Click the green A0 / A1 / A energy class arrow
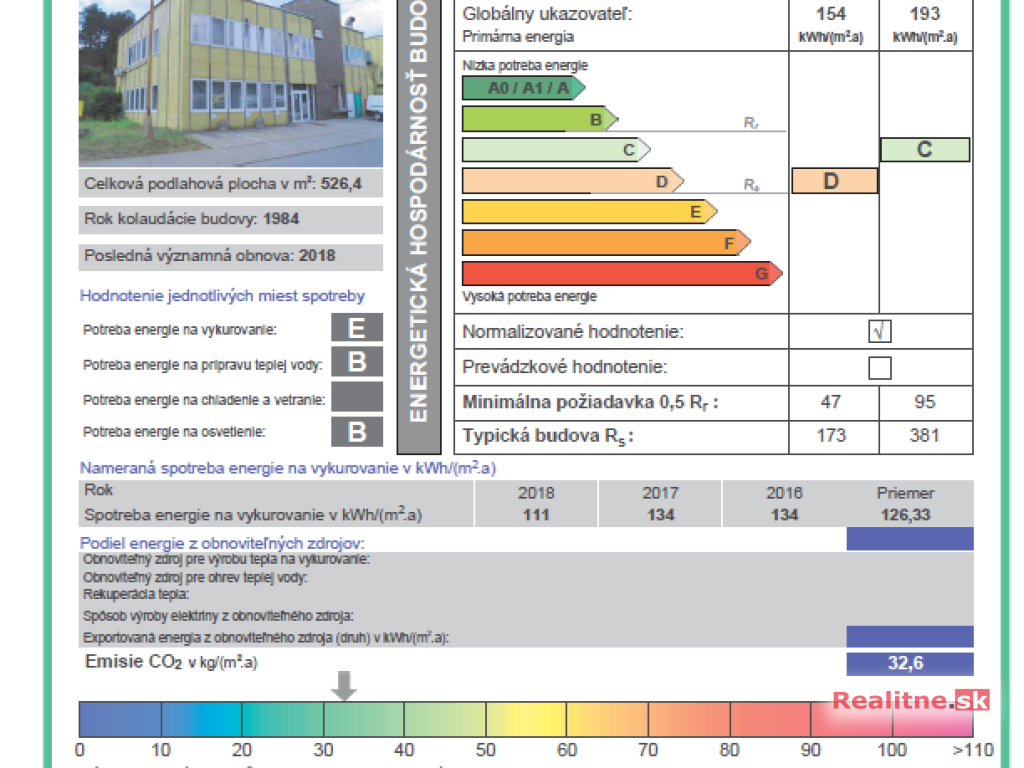 (522, 88)
